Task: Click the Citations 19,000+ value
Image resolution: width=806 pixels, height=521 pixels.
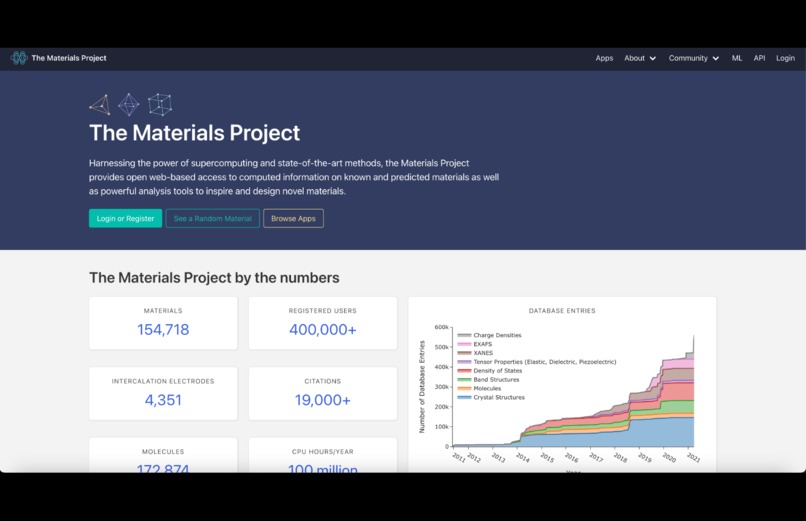Action: 323,400
